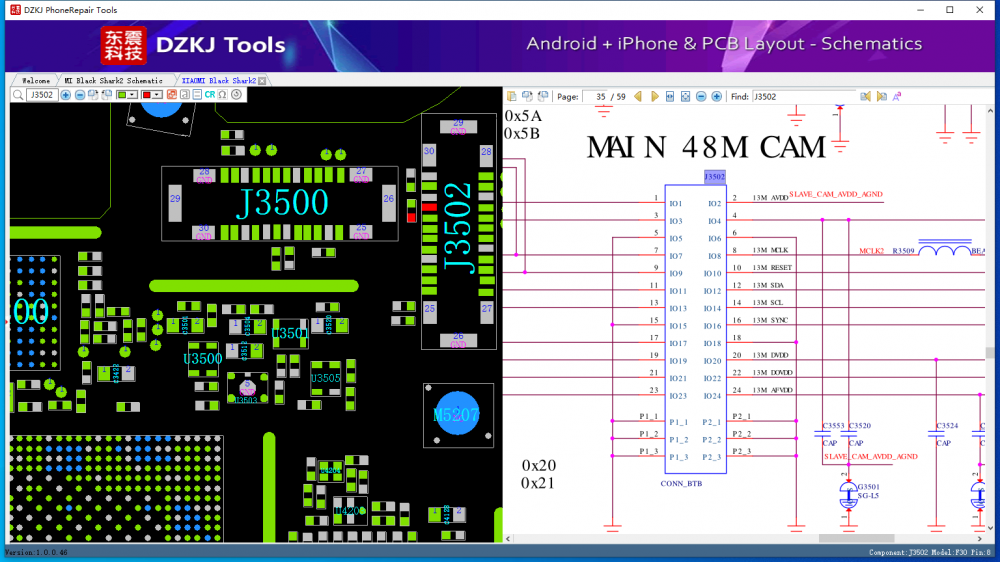This screenshot has height=562, width=1000.
Task: Find next J3502 match in schematic
Action: (x=881, y=96)
